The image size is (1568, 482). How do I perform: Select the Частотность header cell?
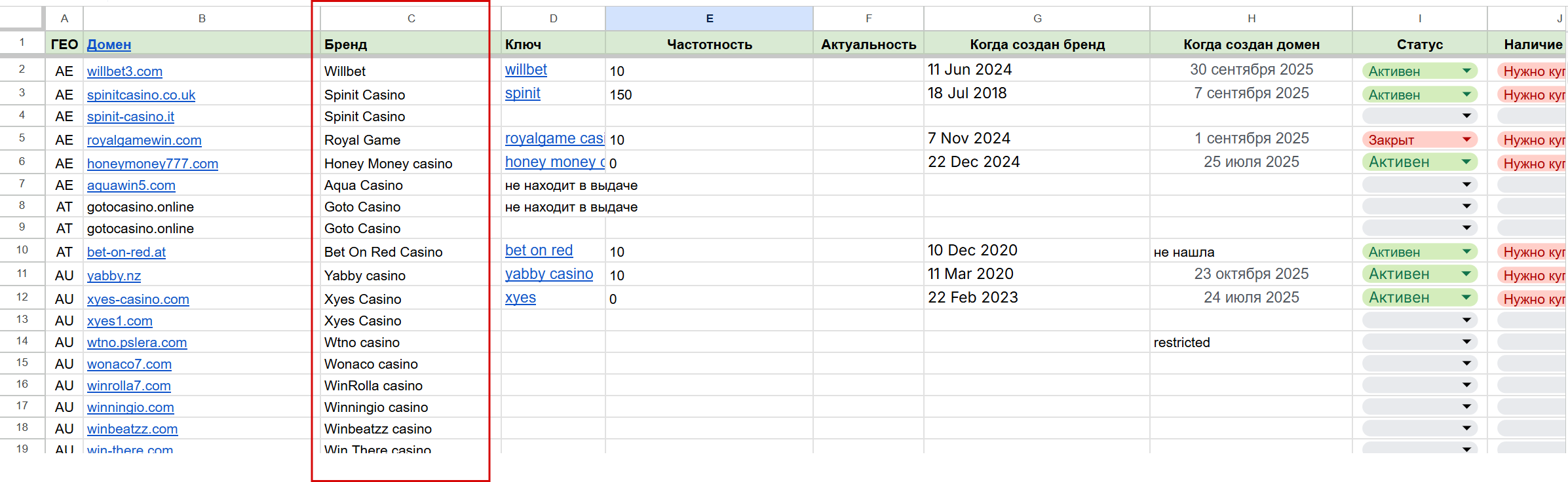[709, 45]
